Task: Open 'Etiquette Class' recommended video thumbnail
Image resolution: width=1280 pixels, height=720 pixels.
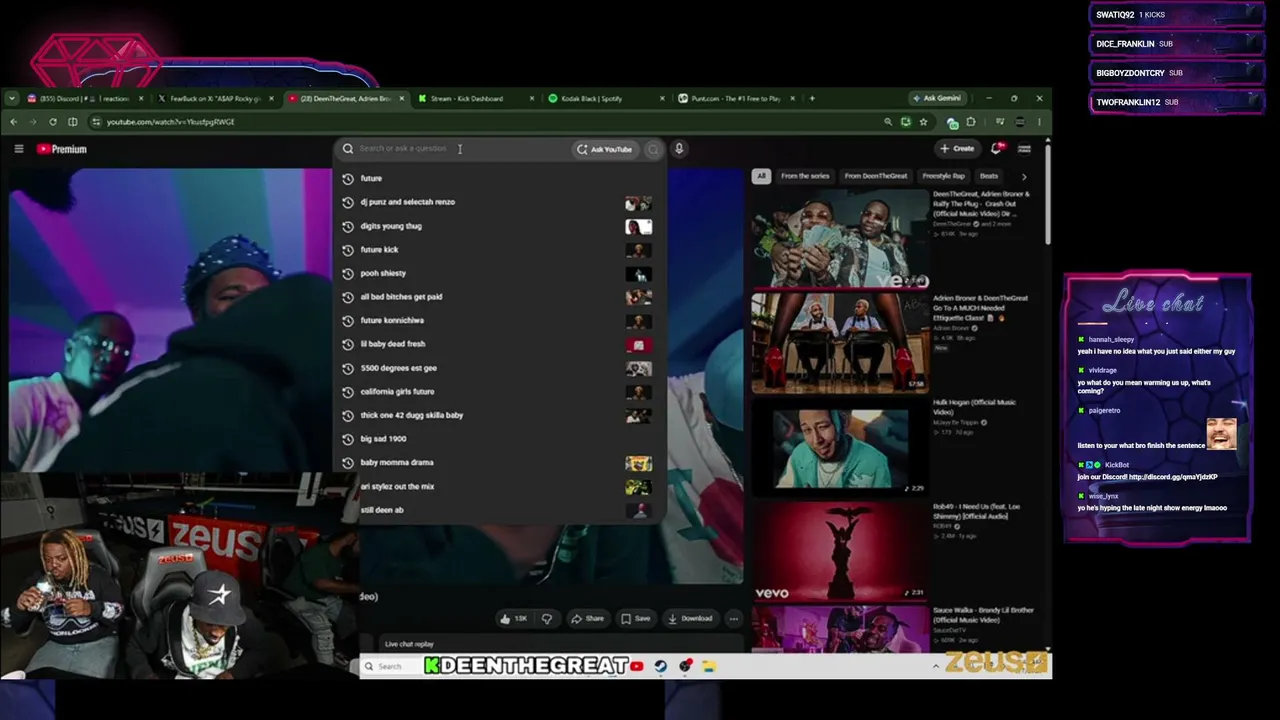Action: [x=840, y=343]
